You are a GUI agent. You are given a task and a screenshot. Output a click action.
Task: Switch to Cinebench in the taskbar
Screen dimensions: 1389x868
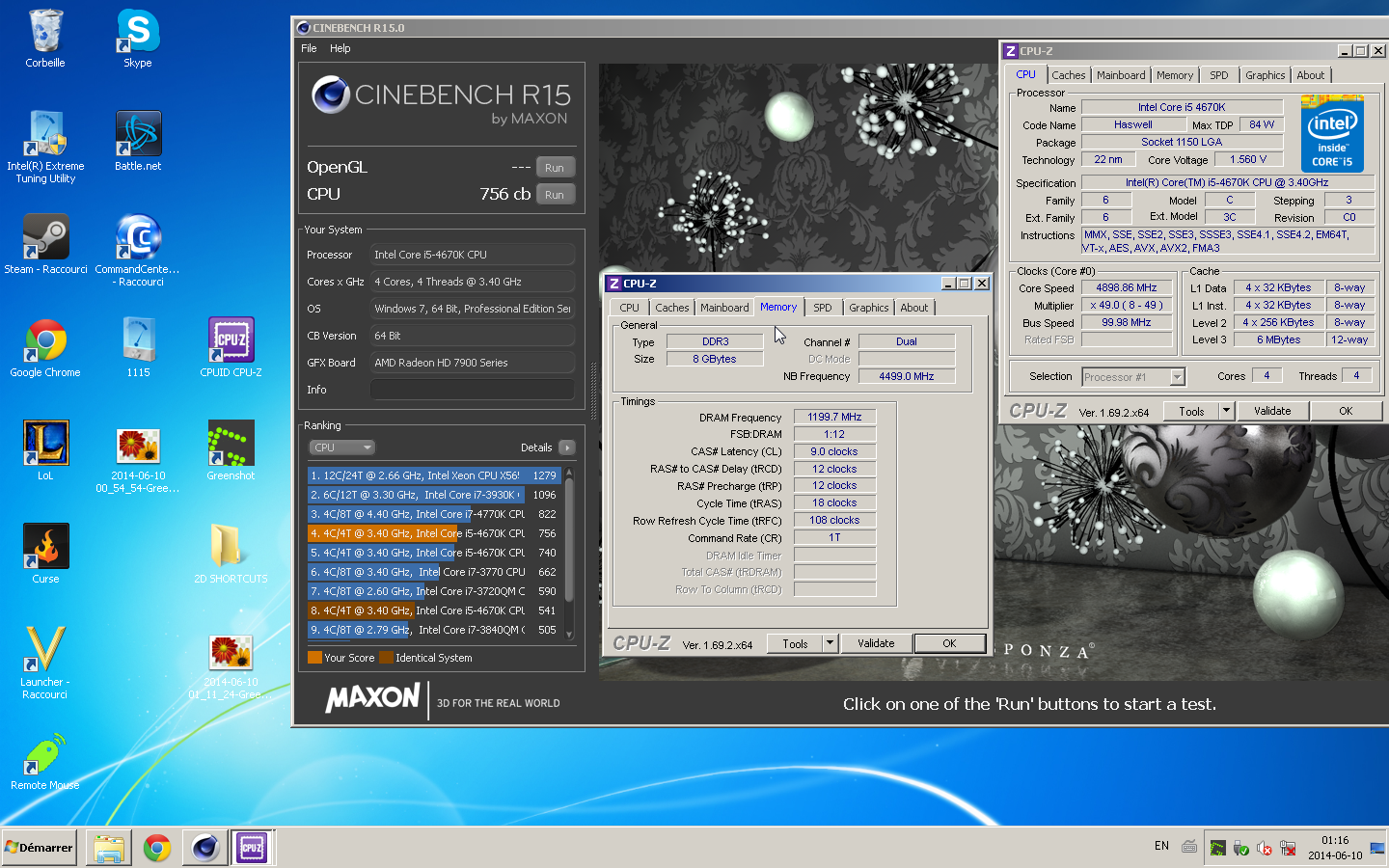204,848
